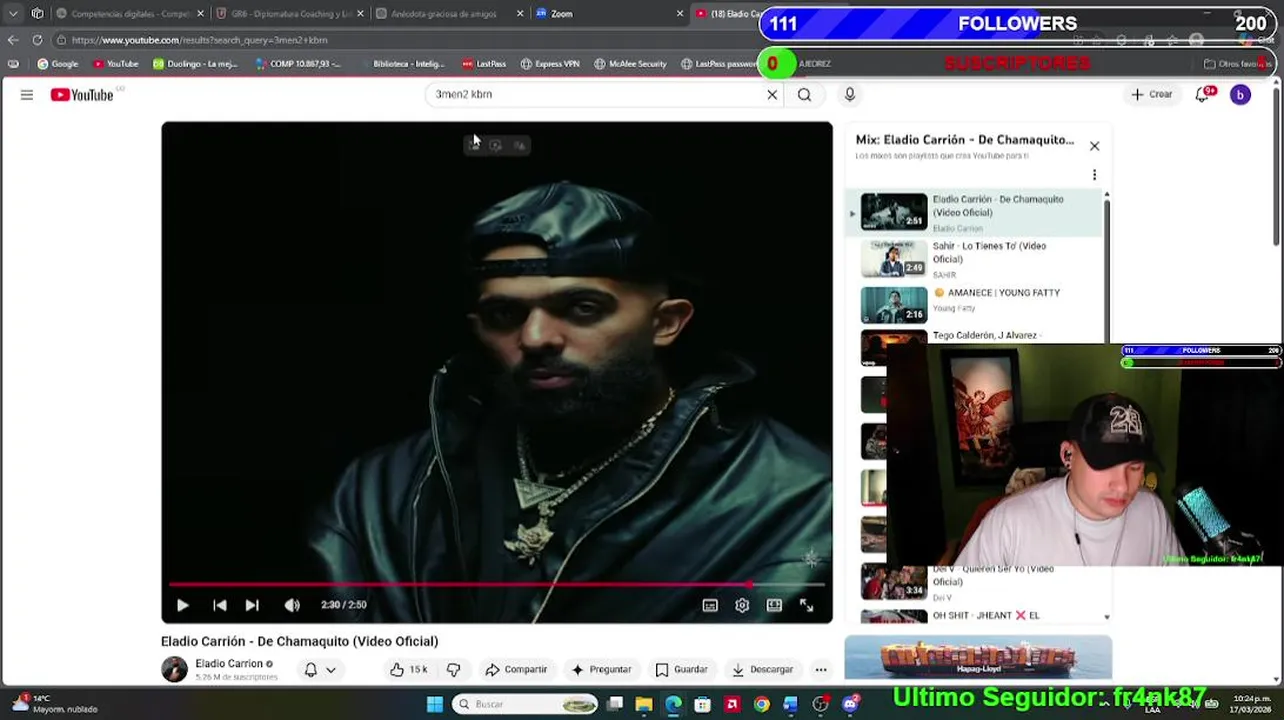The height and width of the screenshot is (720, 1284).
Task: Click Descargar to download the video
Action: tap(762, 670)
